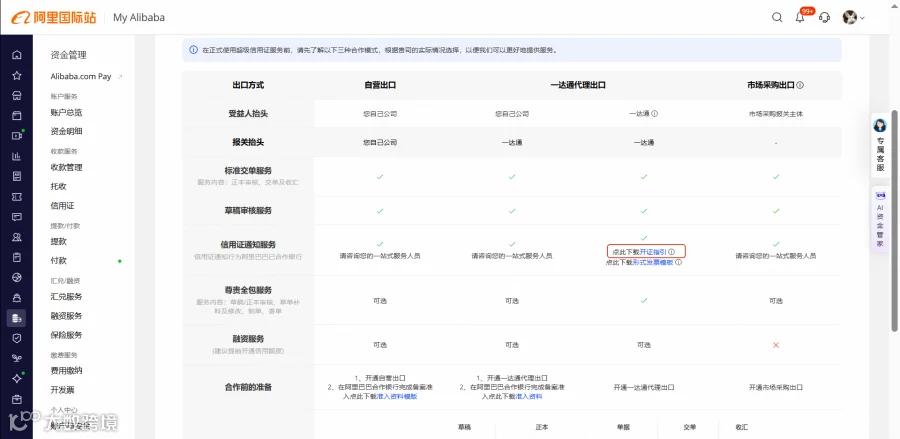The image size is (900, 439).
Task: Click the 专属客服 floating button
Action: (x=880, y=145)
